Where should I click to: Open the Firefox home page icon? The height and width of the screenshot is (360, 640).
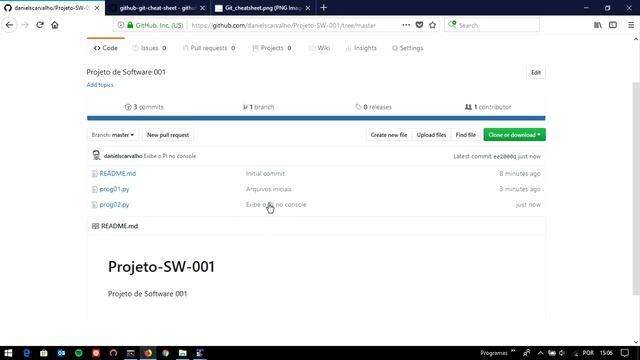(x=55, y=25)
